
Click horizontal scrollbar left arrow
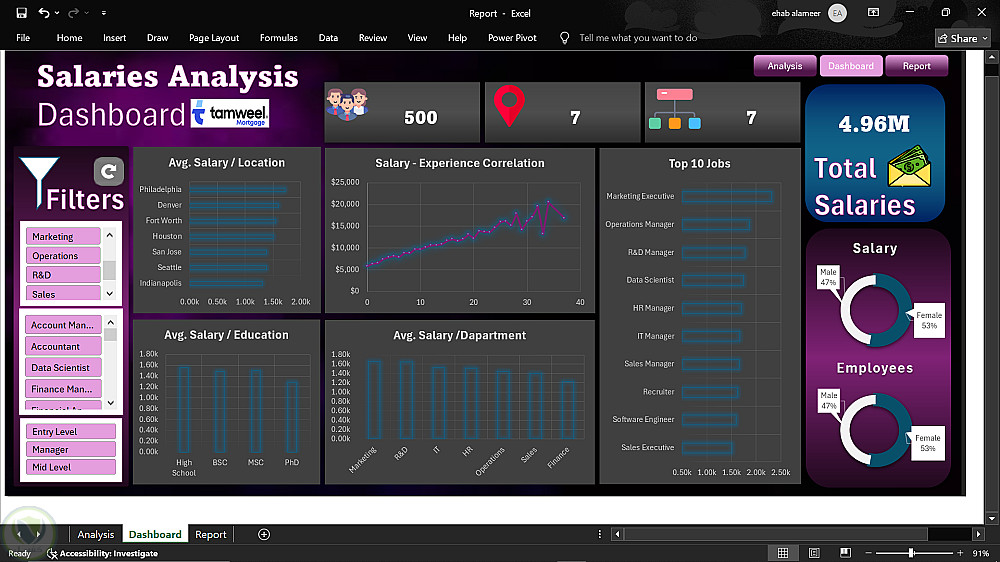click(x=617, y=534)
